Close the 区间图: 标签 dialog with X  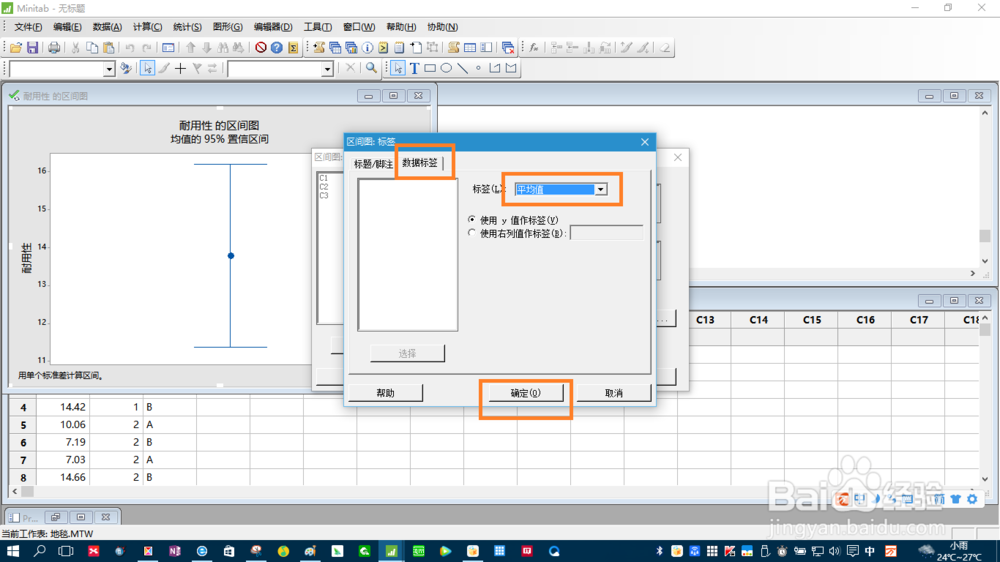(x=645, y=142)
